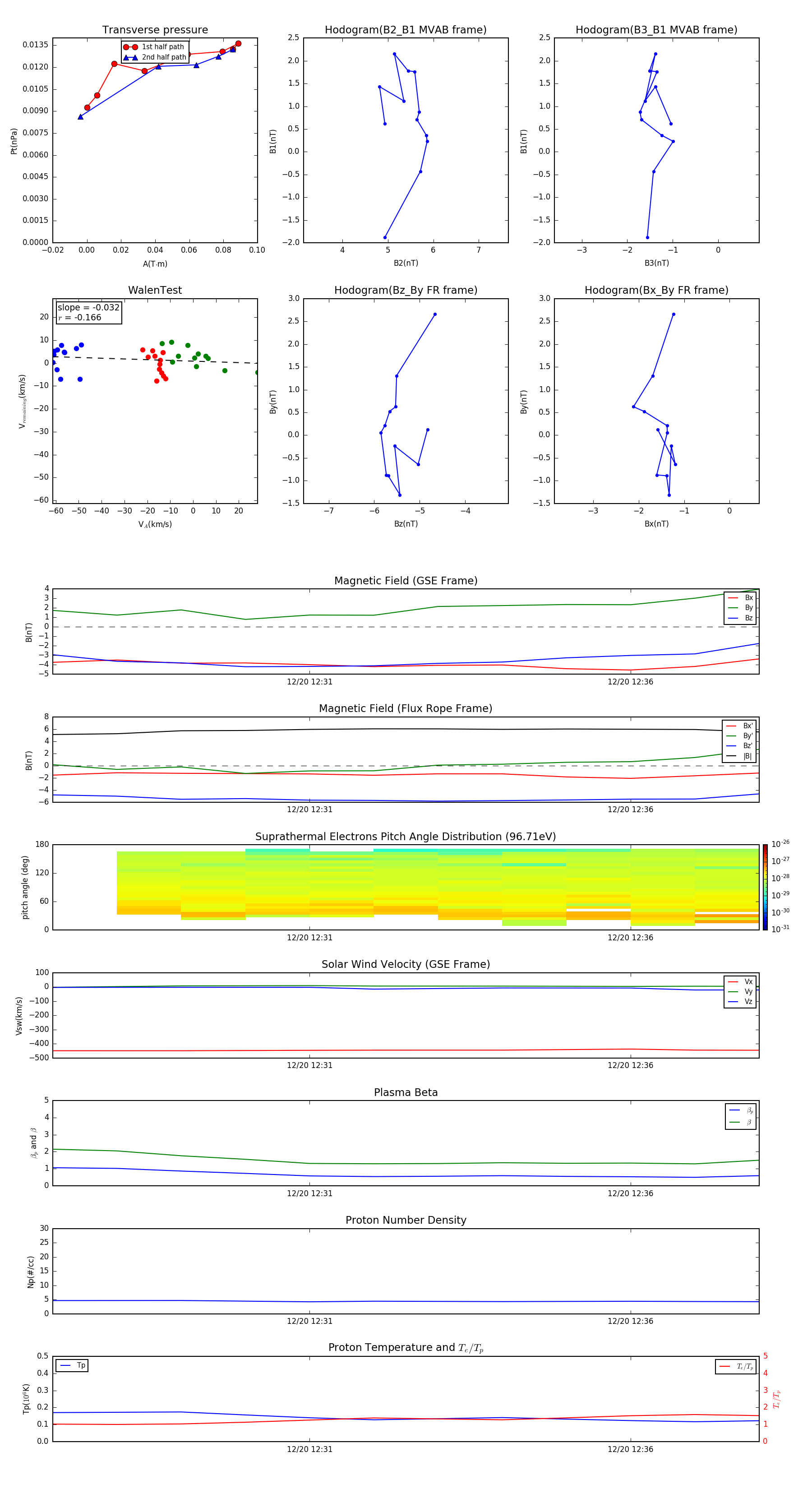The height and width of the screenshot is (1489, 812).
Task: Click the 10^-31 colorbar tick label
Action: (x=780, y=929)
